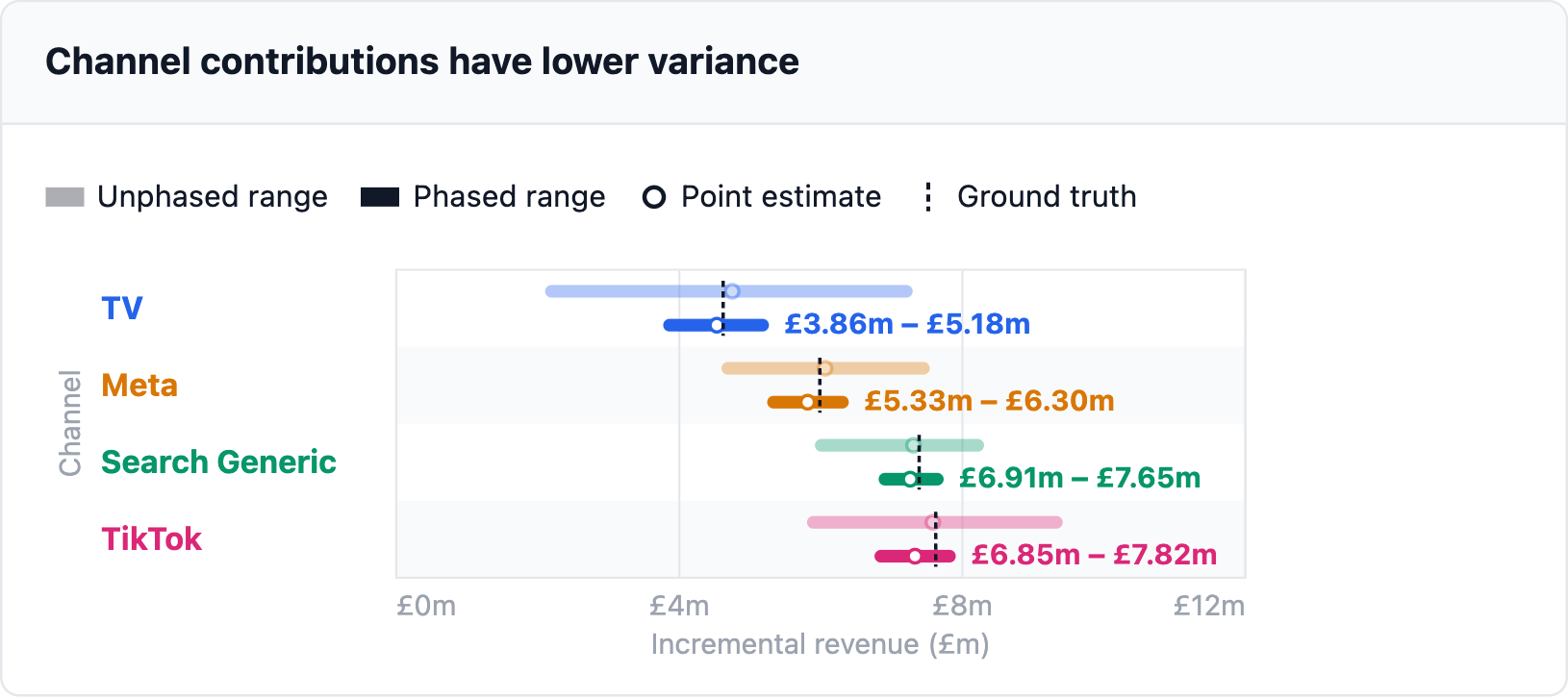Screen dimensions: 1568x699
Task: Click the £8m axis tick label
Action: coord(962,607)
